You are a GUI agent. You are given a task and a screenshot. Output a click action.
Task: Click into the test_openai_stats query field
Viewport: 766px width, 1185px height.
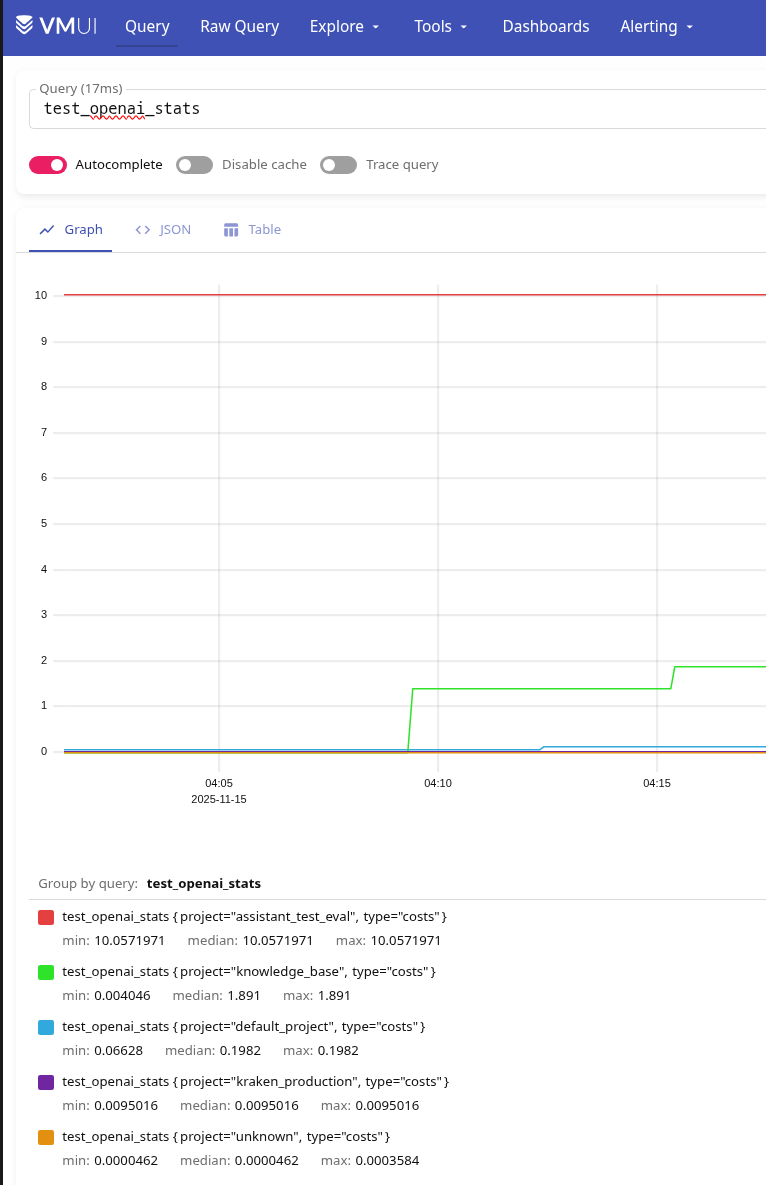(x=400, y=108)
